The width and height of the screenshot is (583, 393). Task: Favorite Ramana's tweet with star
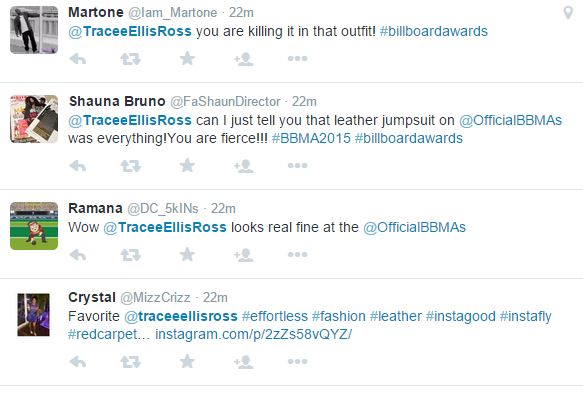pos(187,255)
